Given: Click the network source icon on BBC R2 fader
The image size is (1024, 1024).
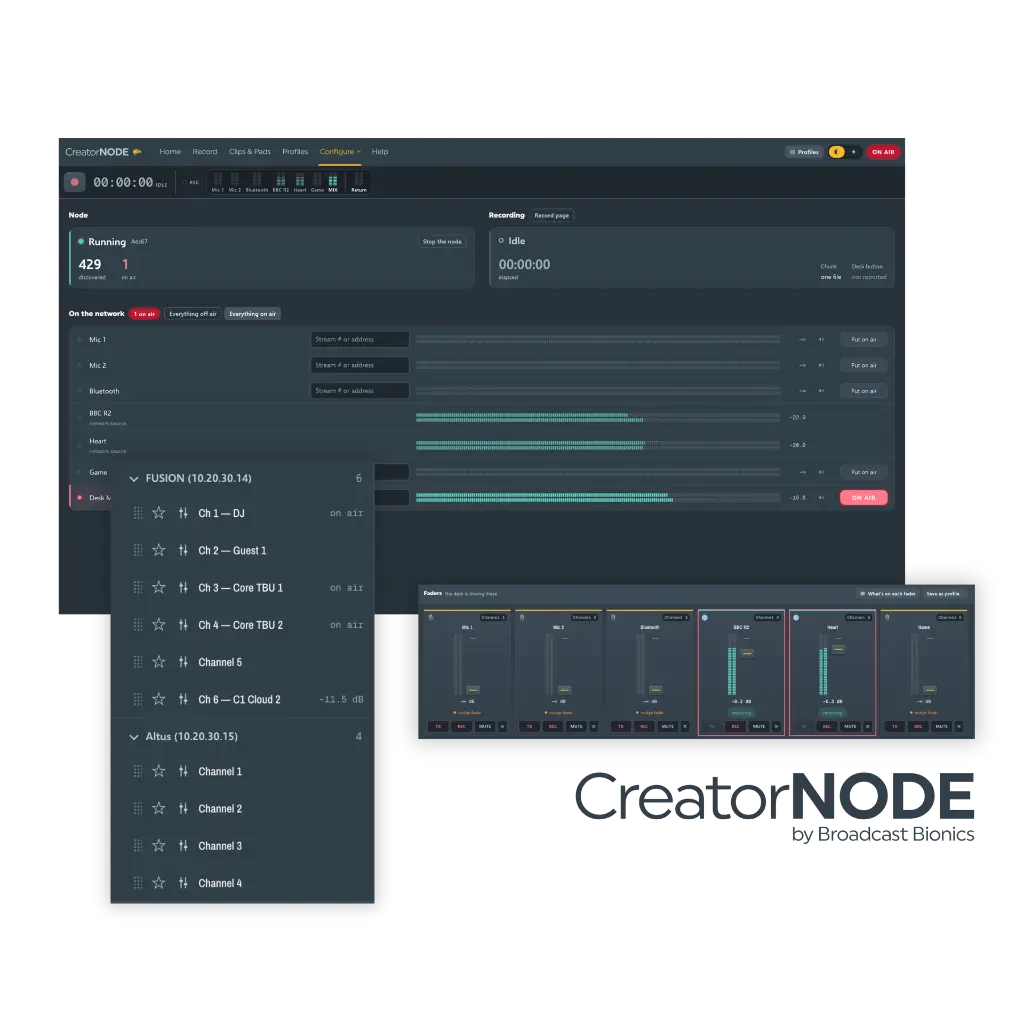Looking at the screenshot, I should pyautogui.click(x=705, y=617).
